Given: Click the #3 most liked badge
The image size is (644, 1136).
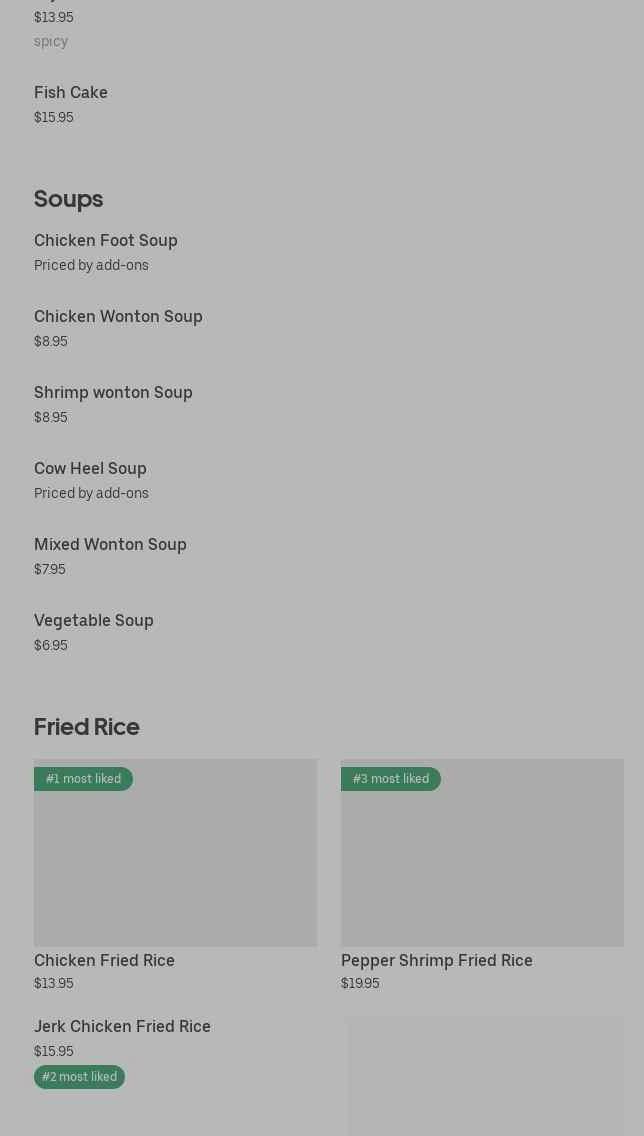Looking at the screenshot, I should point(390,779).
